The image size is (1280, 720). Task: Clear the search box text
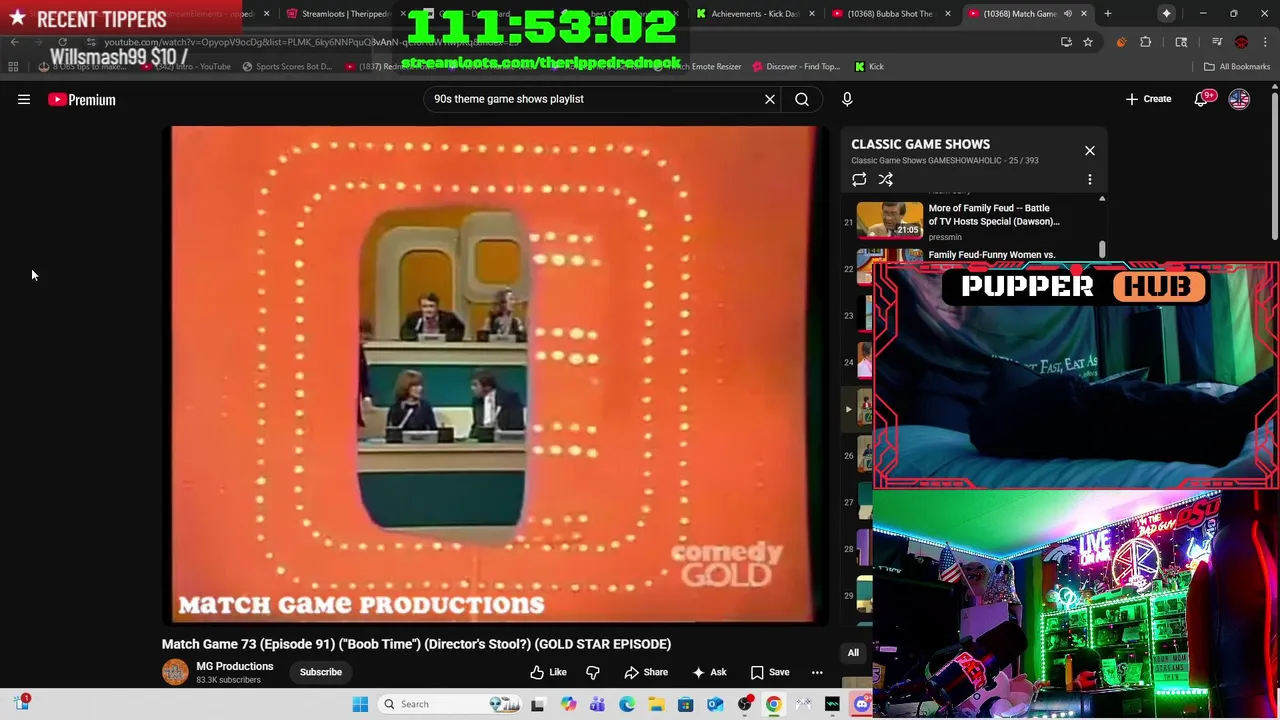click(x=770, y=99)
